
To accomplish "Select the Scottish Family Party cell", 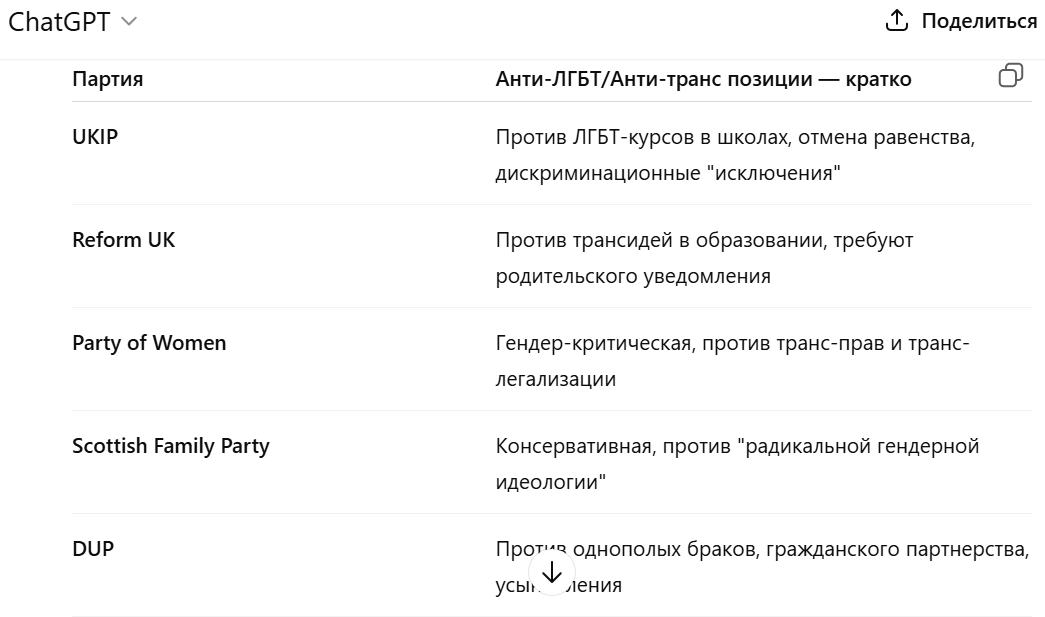I will point(171,446).
